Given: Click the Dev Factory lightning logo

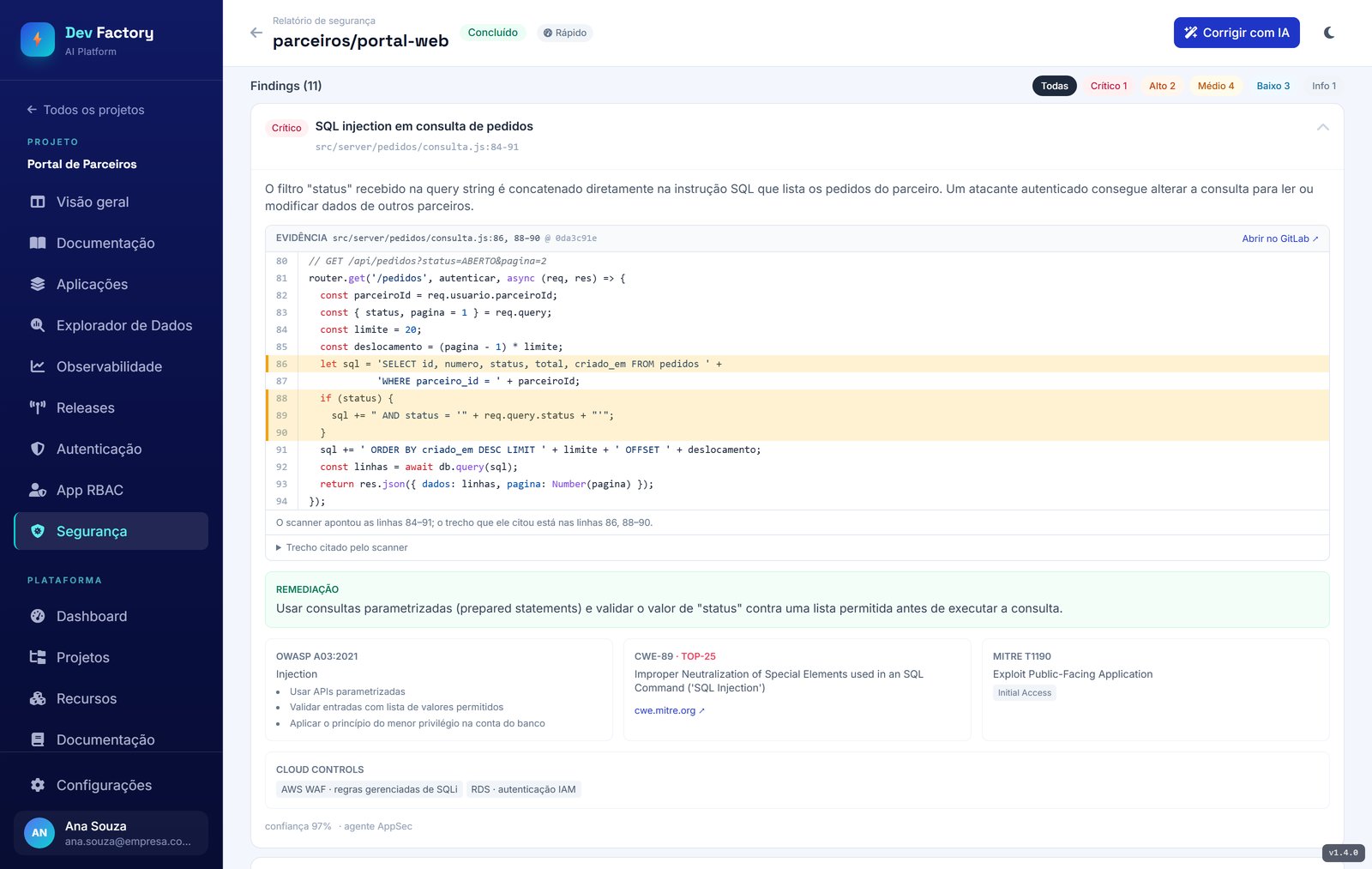Looking at the screenshot, I should (38, 39).
